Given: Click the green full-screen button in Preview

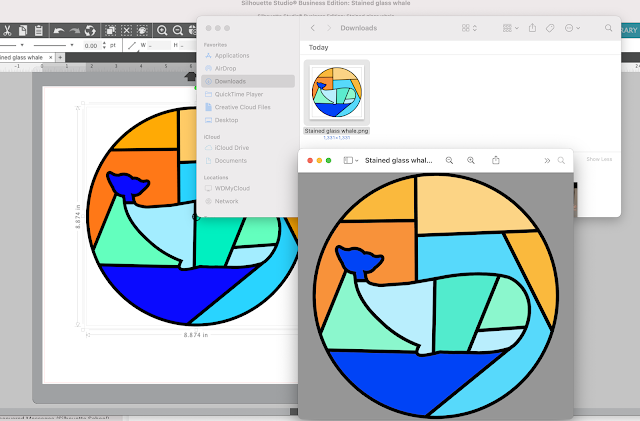Looking at the screenshot, I should (329, 160).
